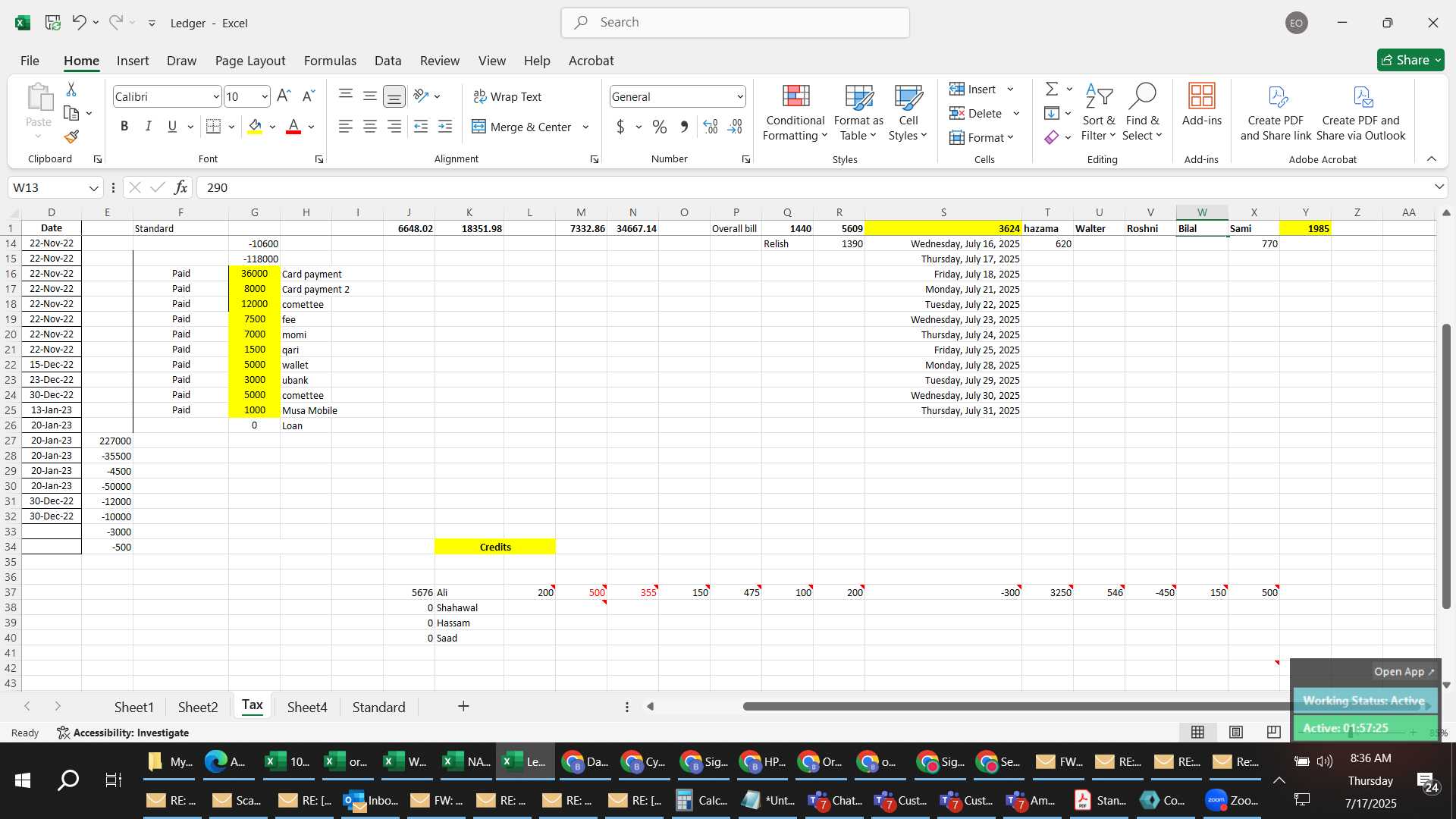Screen dimensions: 1456x819
Task: Apply the red Font Color swatch
Action: pos(293,127)
